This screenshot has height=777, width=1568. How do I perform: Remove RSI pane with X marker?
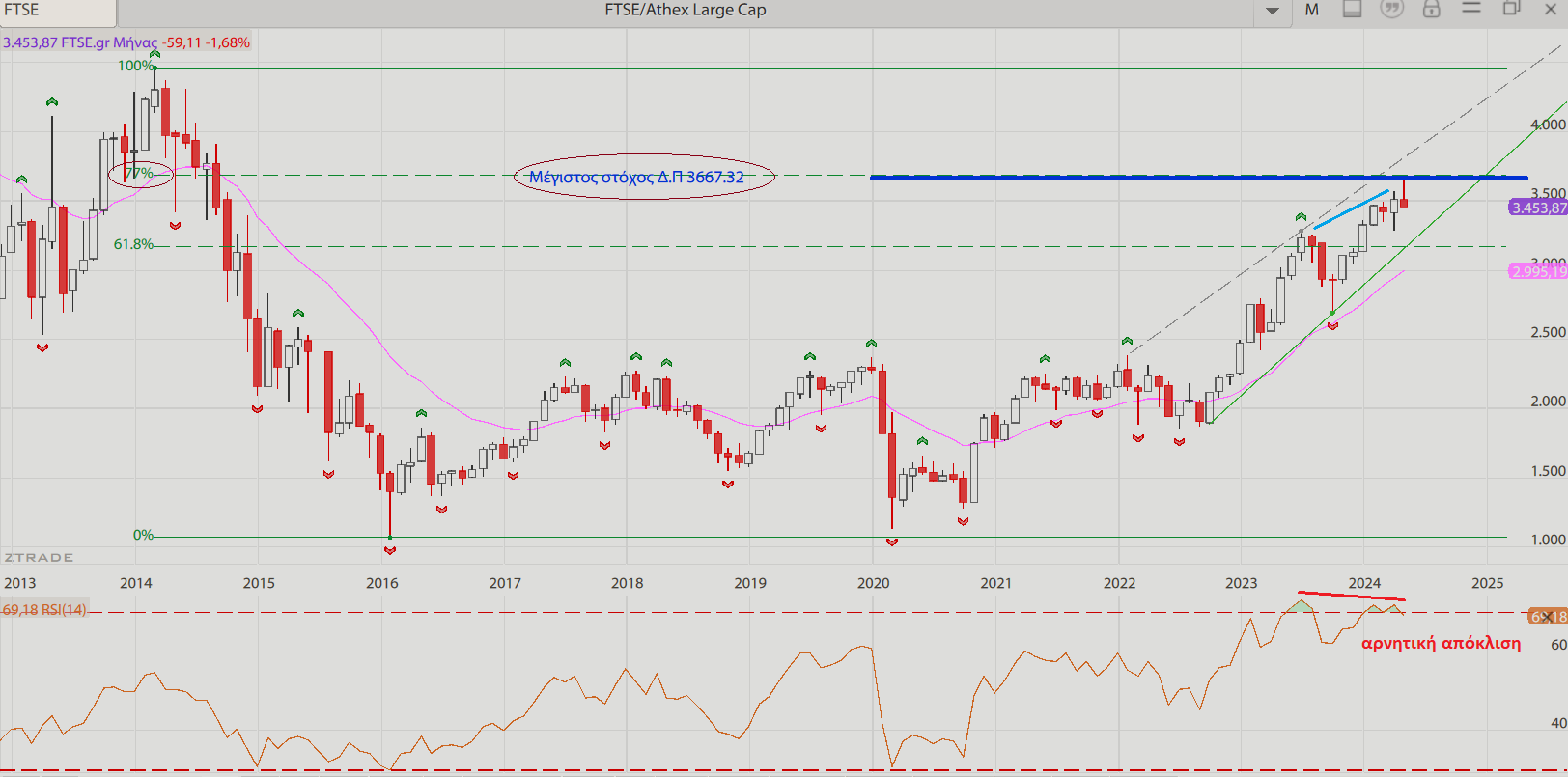click(1548, 617)
